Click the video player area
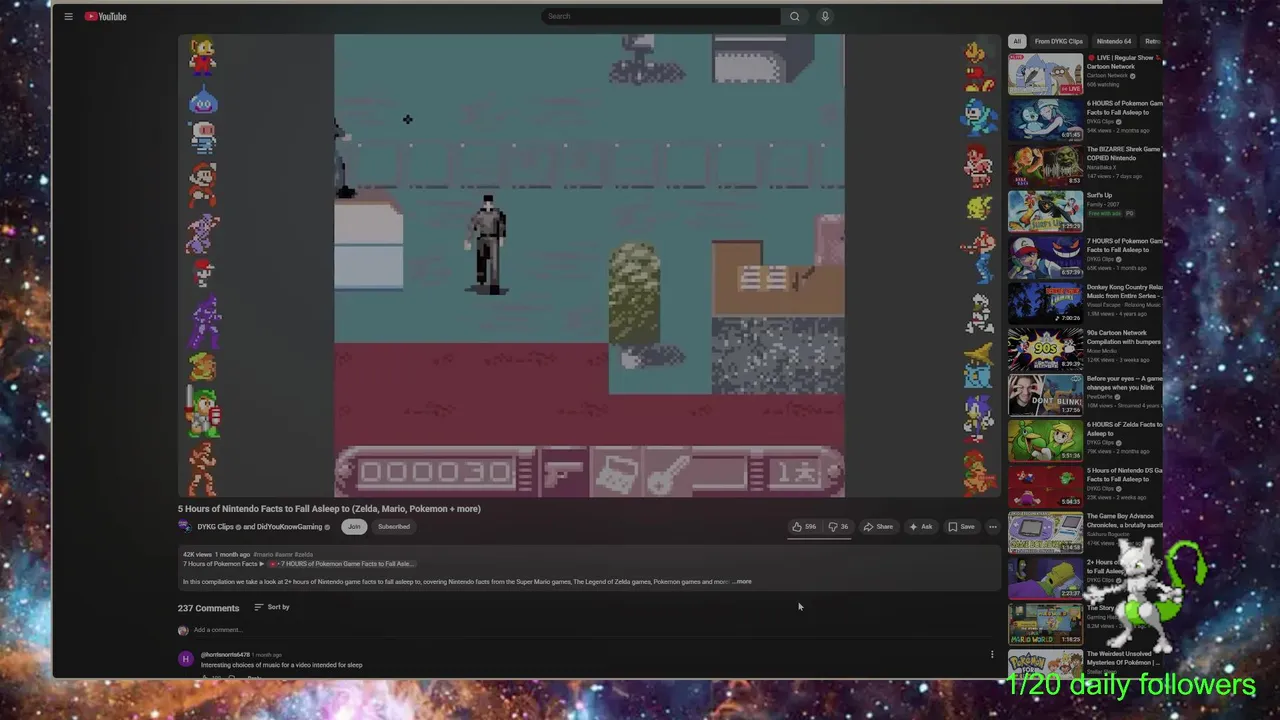 (589, 266)
